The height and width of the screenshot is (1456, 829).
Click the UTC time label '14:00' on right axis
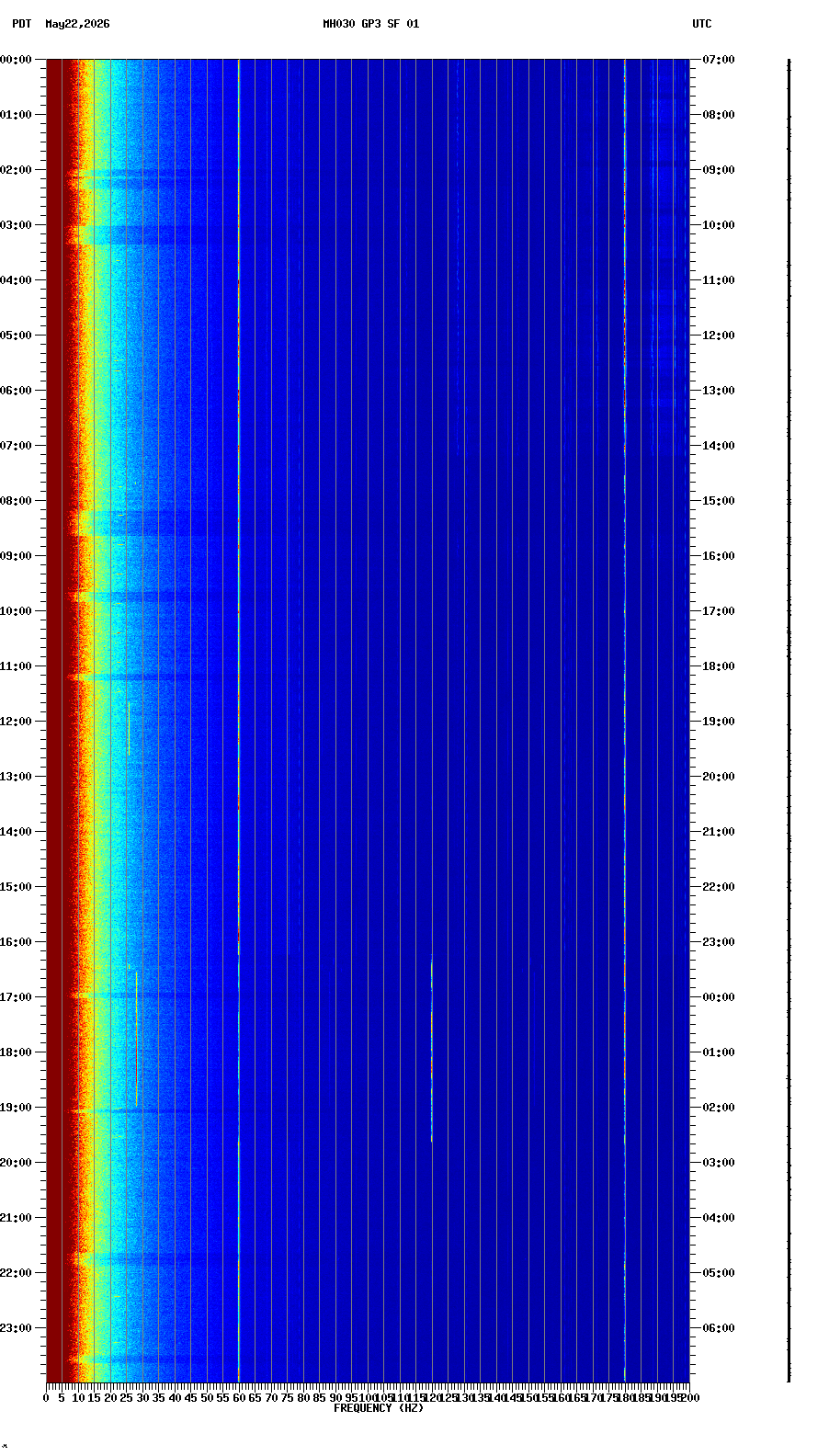click(718, 446)
